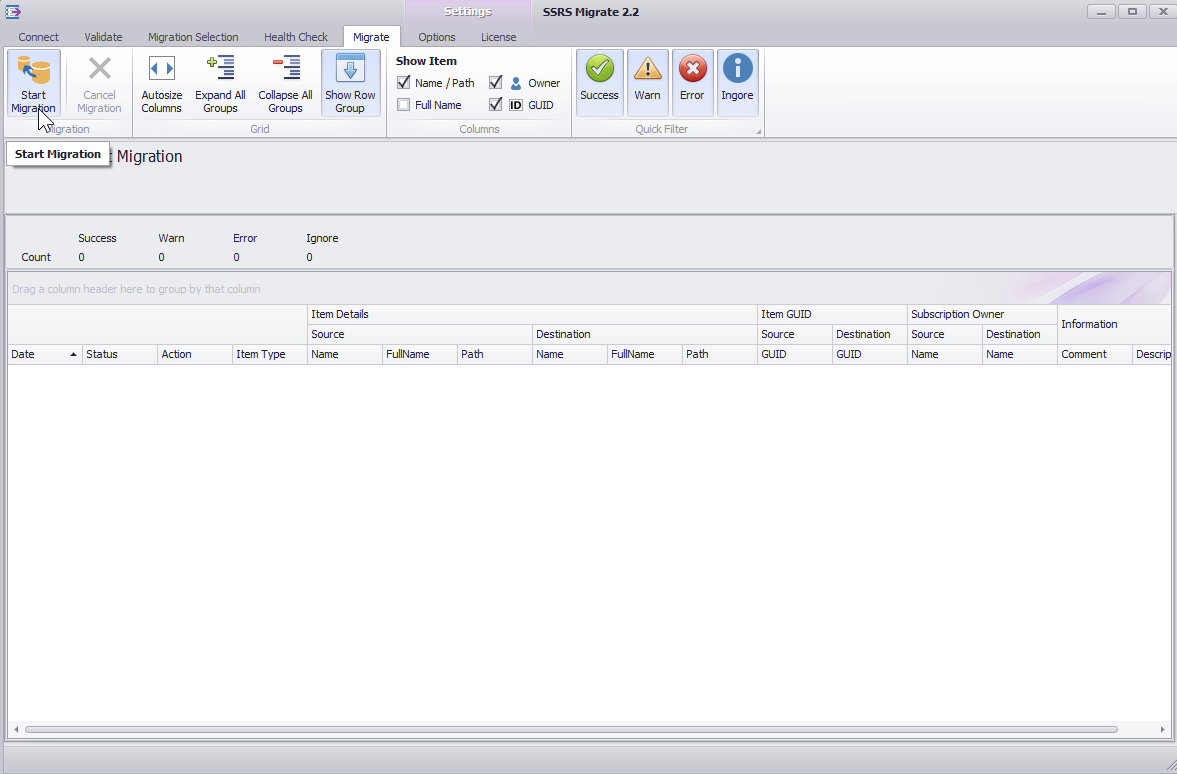The height and width of the screenshot is (774, 1177).
Task: Toggle the Show Row Group button
Action: point(350,83)
